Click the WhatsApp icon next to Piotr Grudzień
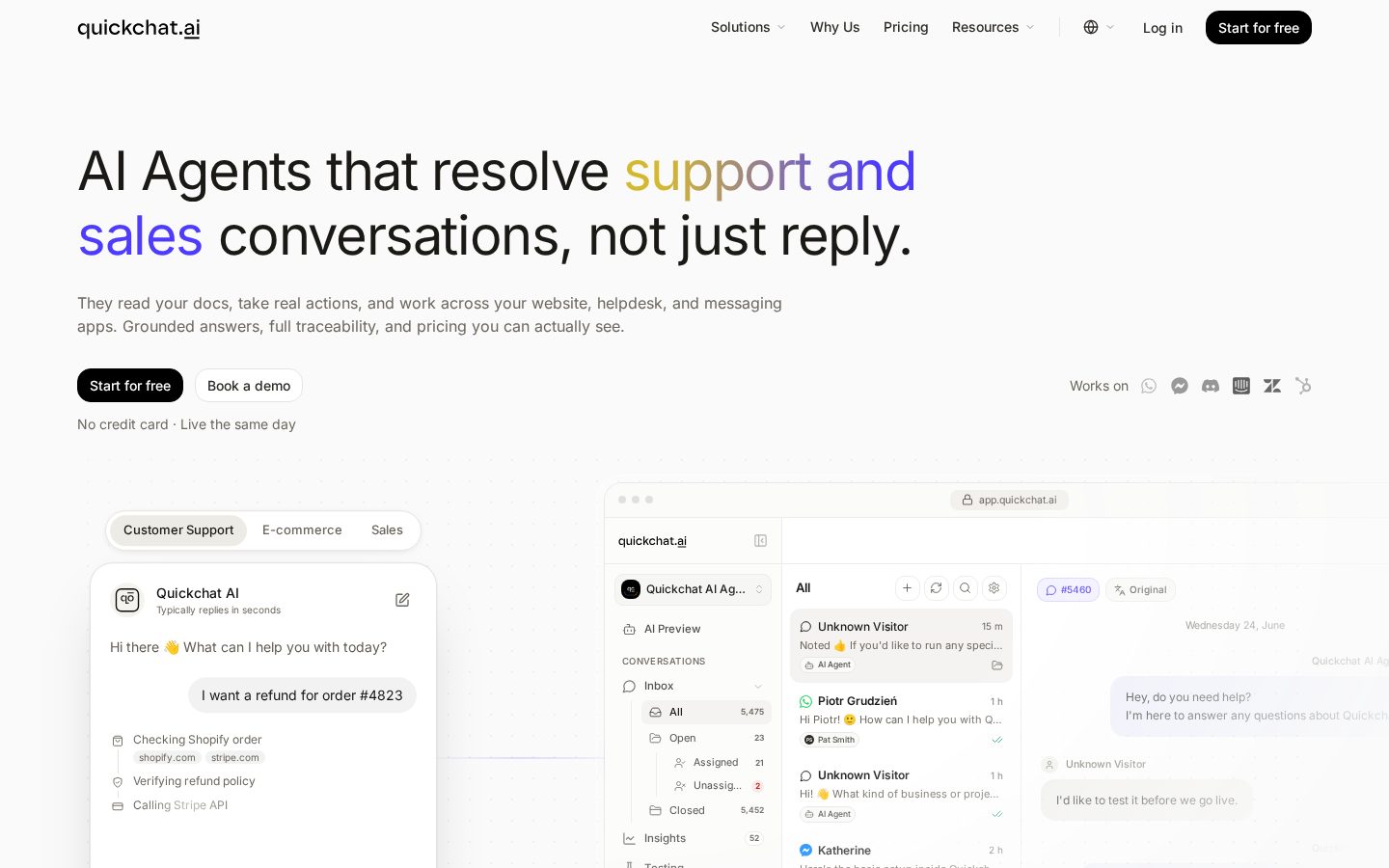This screenshot has width=1389, height=868. point(805,702)
